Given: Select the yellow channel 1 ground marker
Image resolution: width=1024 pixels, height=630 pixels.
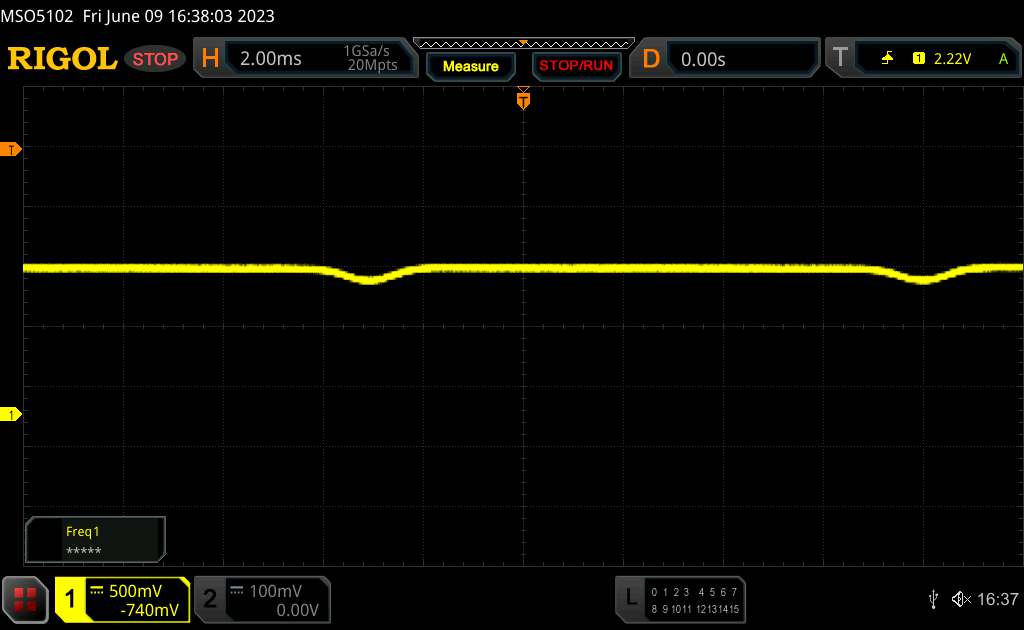Looking at the screenshot, I should click(12, 414).
